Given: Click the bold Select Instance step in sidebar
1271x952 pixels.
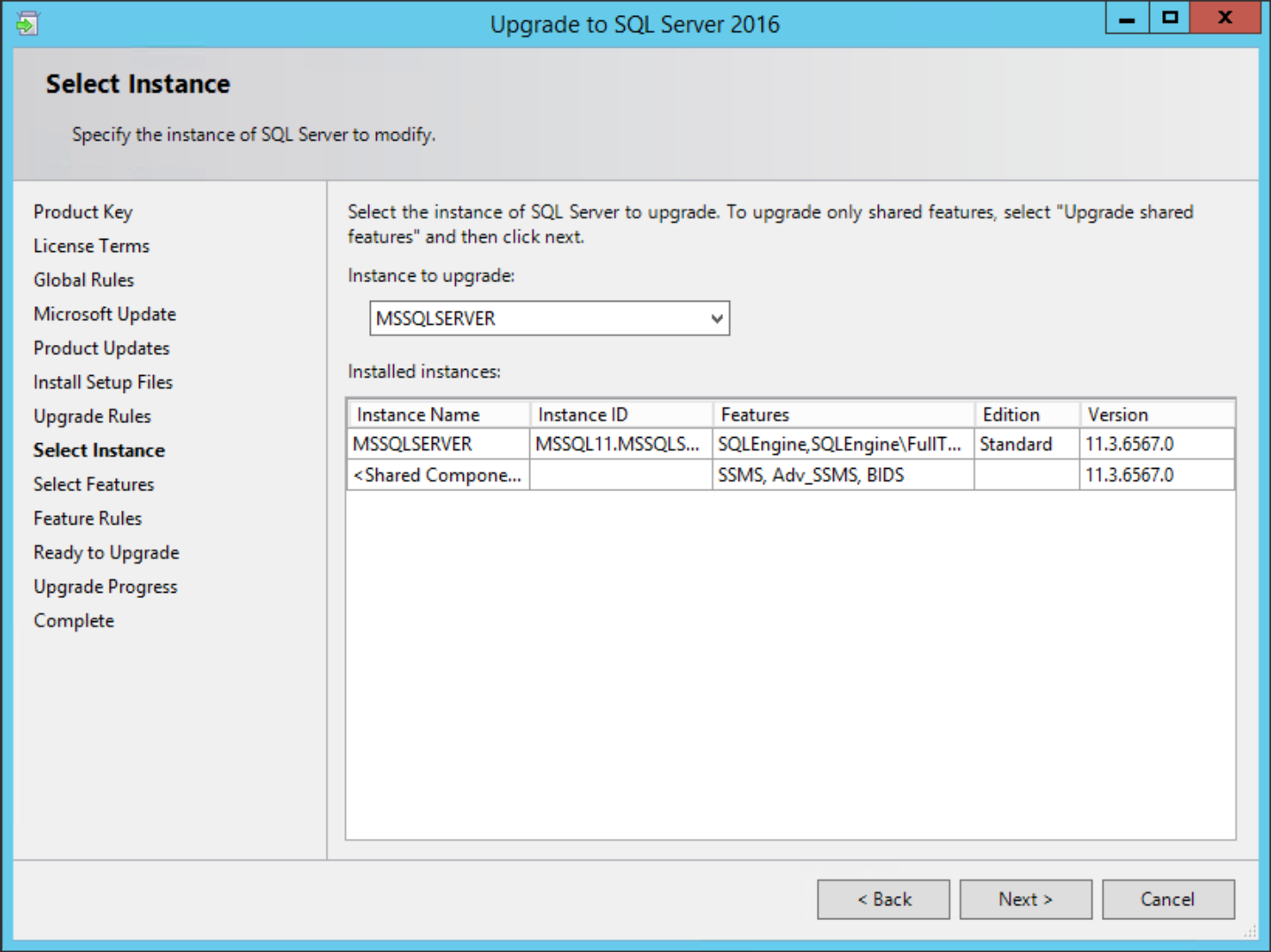Looking at the screenshot, I should tap(99, 450).
